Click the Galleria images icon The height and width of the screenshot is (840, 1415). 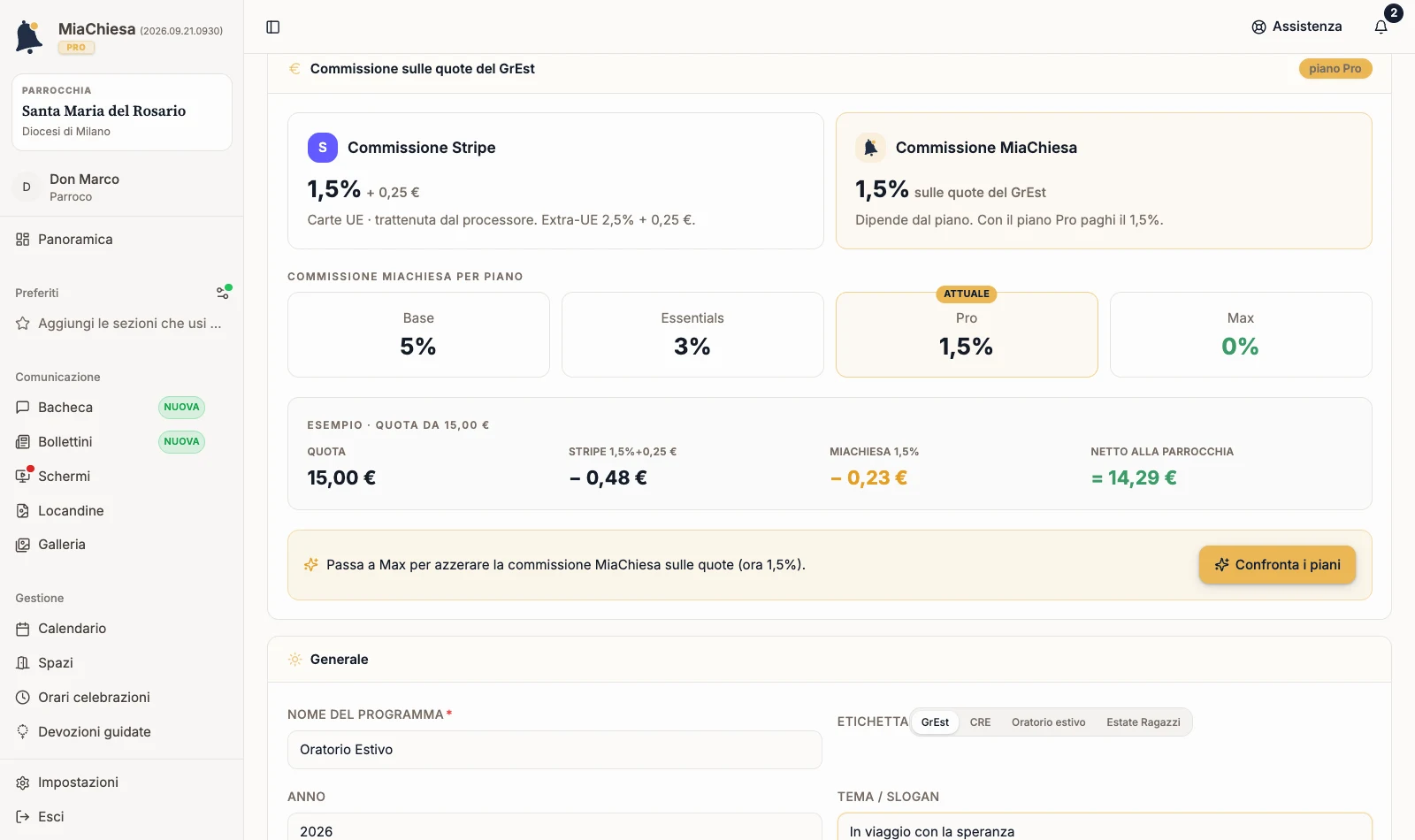click(x=23, y=545)
